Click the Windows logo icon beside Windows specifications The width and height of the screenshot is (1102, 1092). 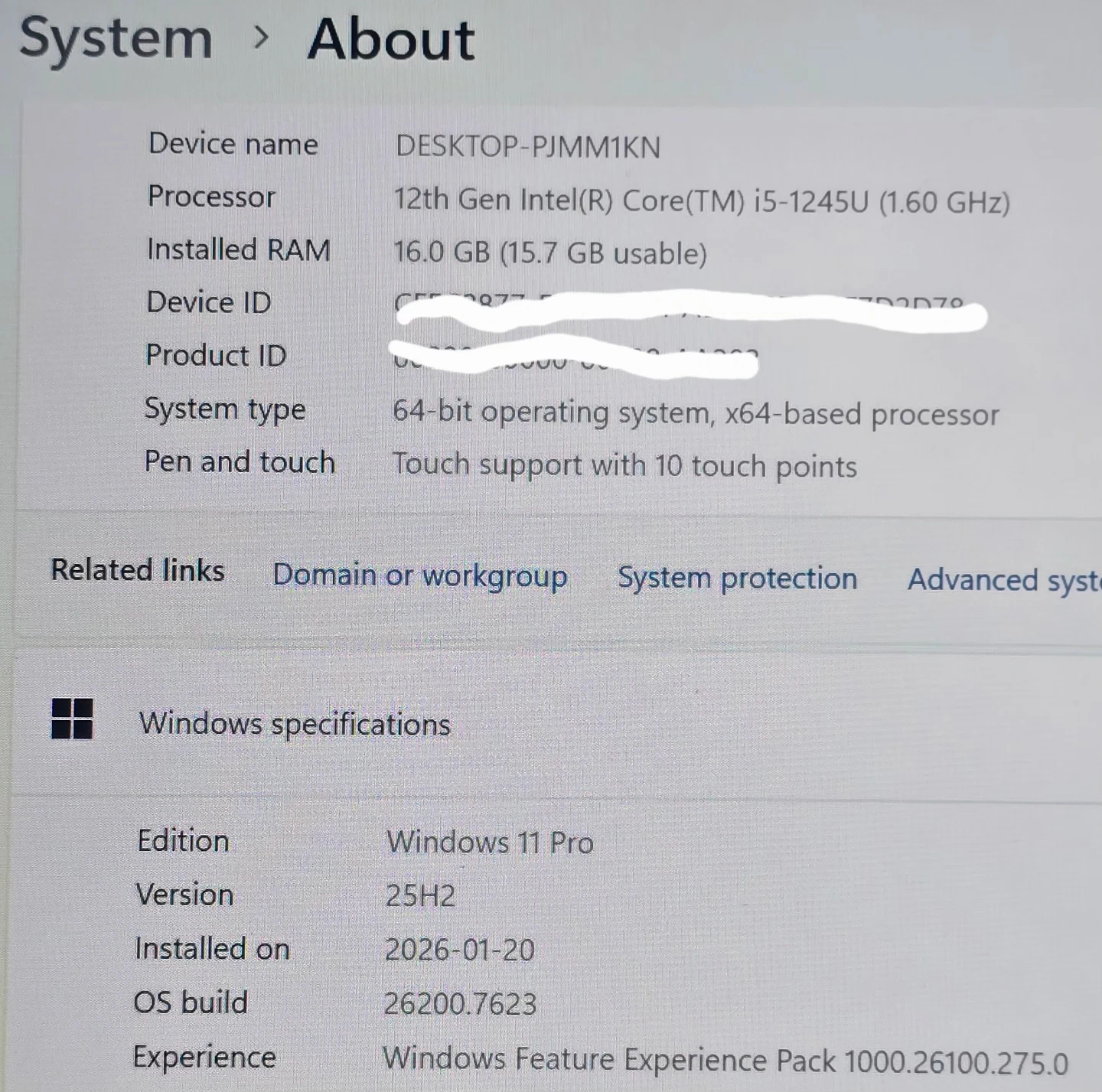72,719
